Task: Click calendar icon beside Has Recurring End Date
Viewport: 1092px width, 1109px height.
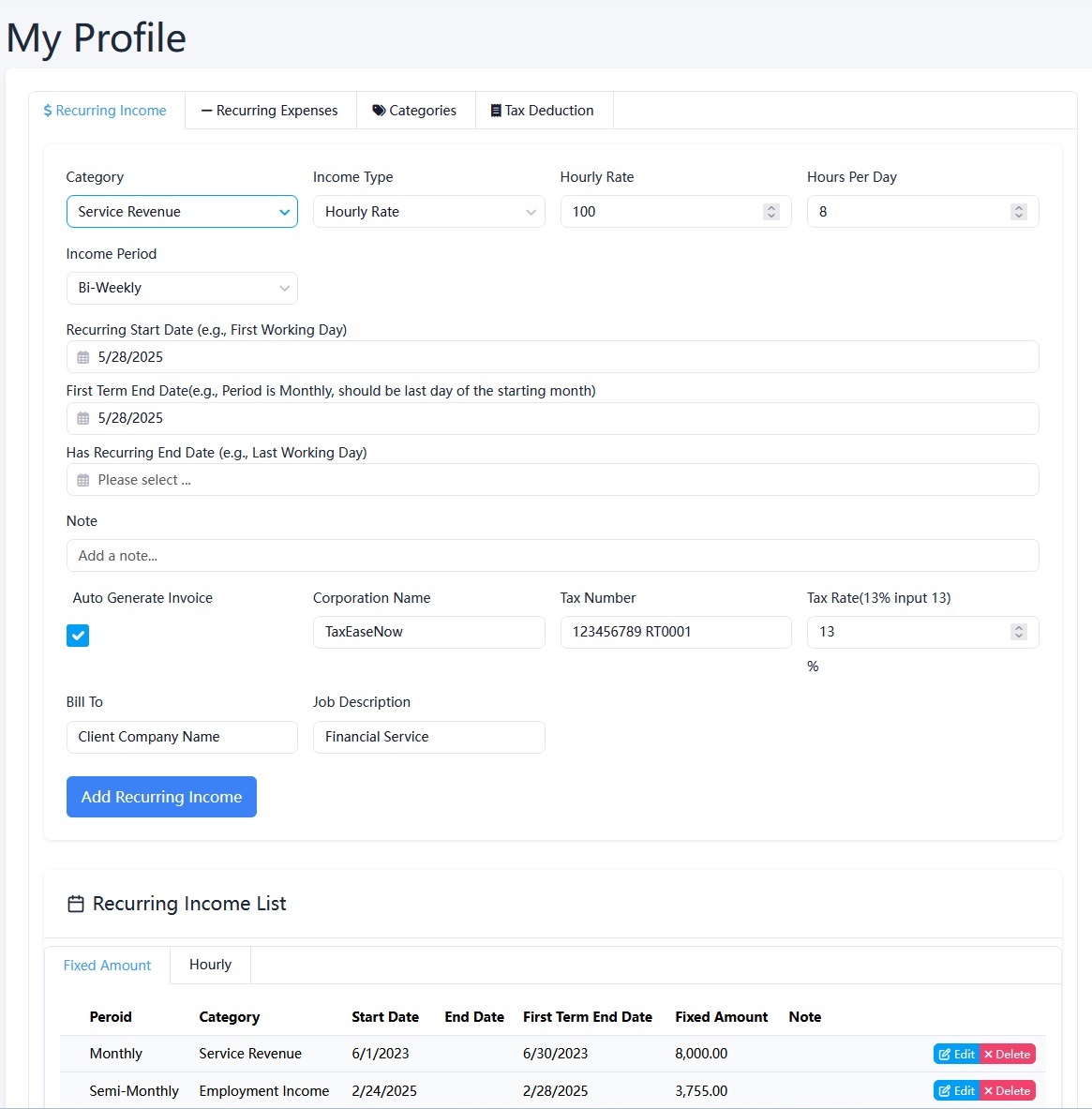Action: (83, 479)
